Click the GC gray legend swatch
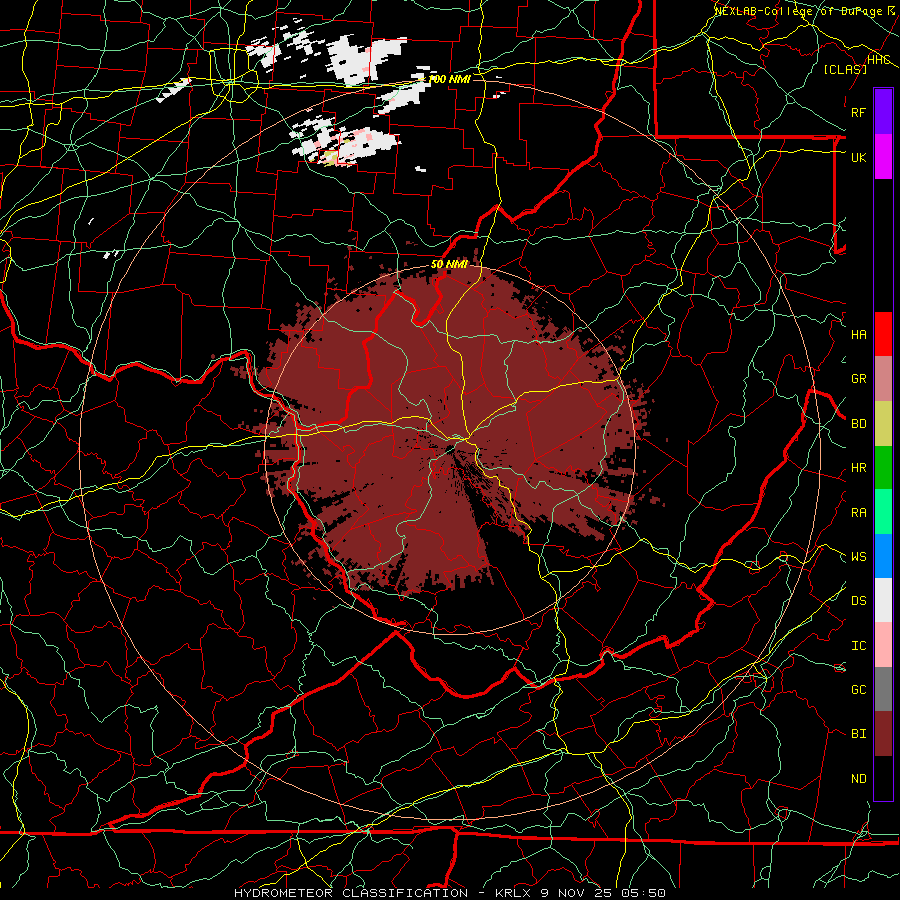 point(883,689)
